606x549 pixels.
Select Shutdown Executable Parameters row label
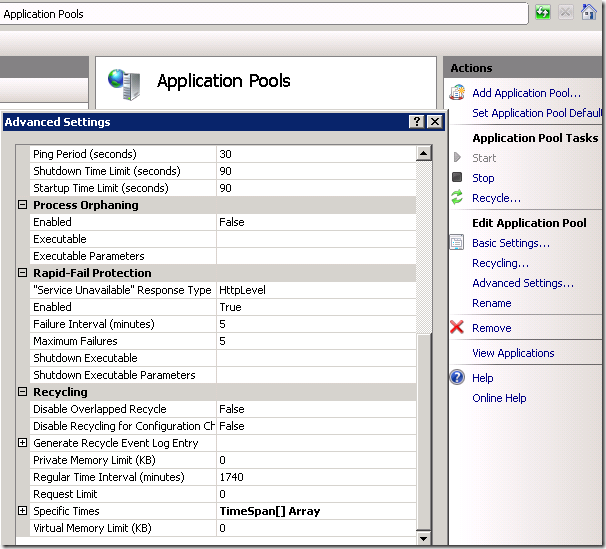114,375
